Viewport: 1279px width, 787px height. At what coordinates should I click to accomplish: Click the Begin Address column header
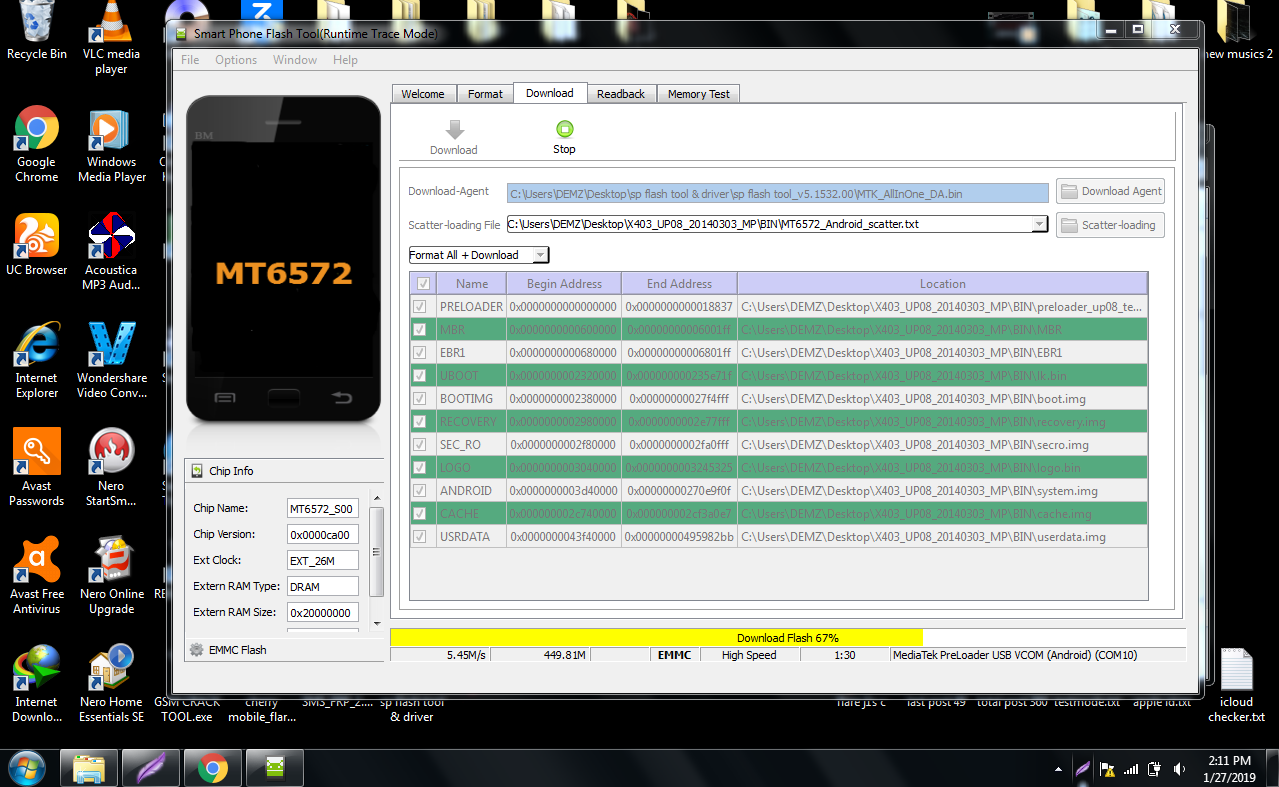point(564,283)
